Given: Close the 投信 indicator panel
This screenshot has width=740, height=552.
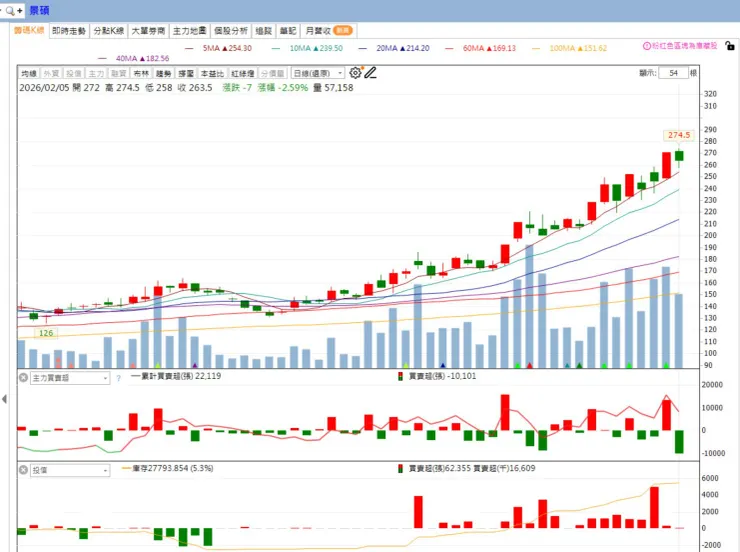Looking at the screenshot, I should coord(23,470).
